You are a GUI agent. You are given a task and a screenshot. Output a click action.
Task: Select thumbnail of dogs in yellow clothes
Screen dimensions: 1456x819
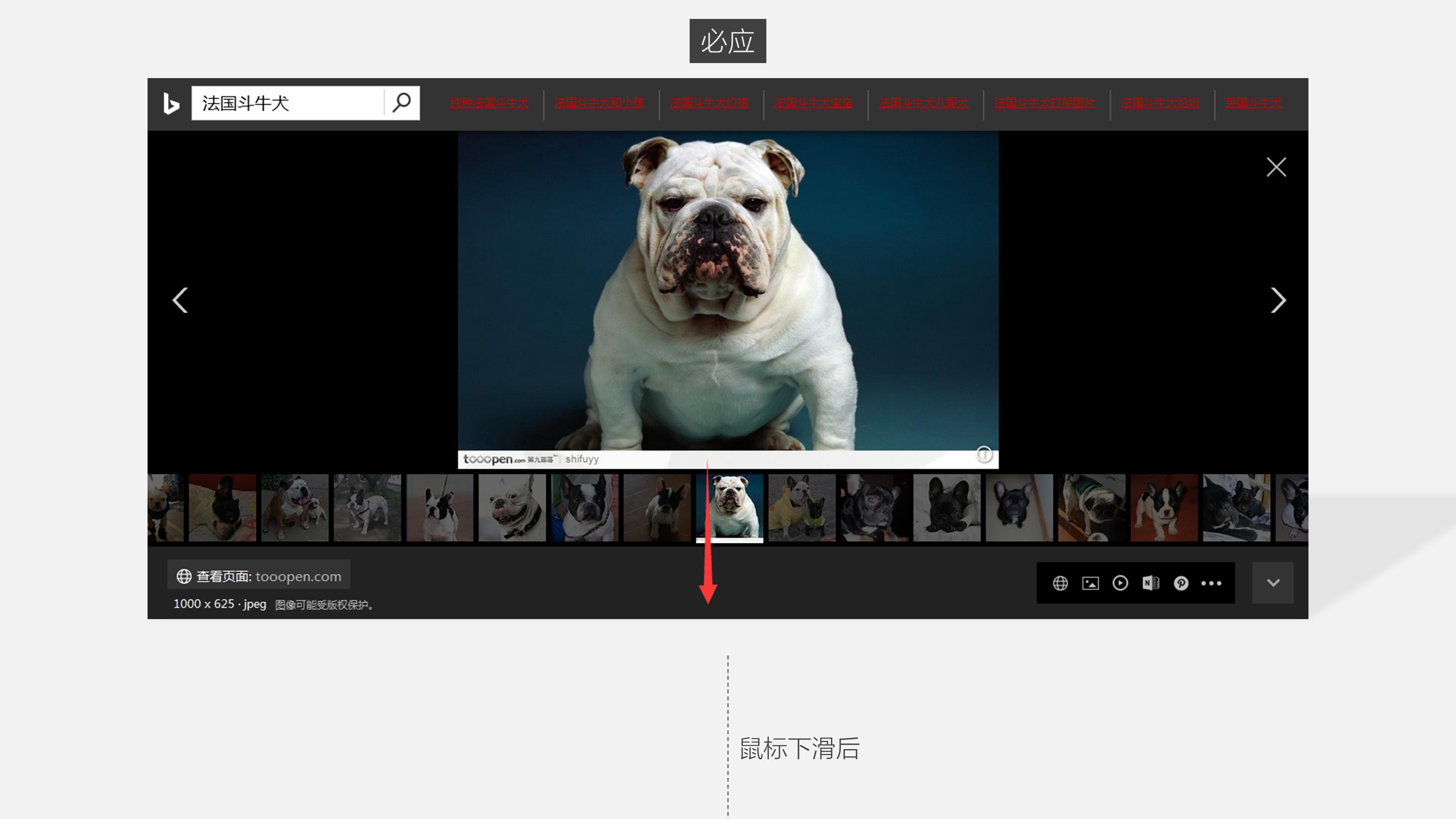(x=802, y=508)
